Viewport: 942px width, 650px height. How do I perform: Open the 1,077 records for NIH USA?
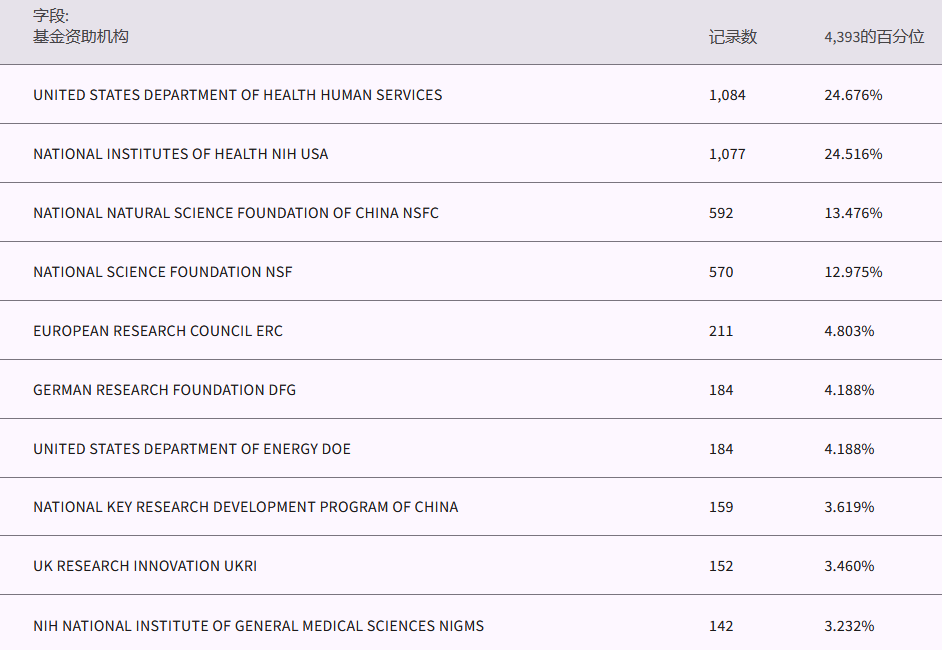click(727, 154)
